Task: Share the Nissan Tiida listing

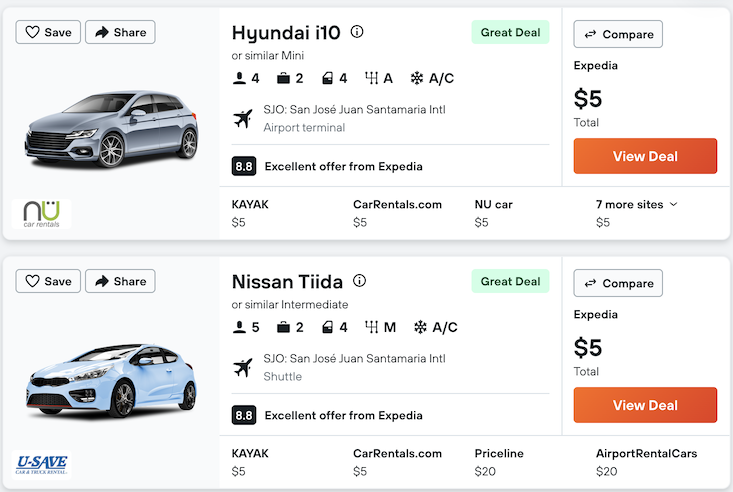Action: pyautogui.click(x=120, y=281)
